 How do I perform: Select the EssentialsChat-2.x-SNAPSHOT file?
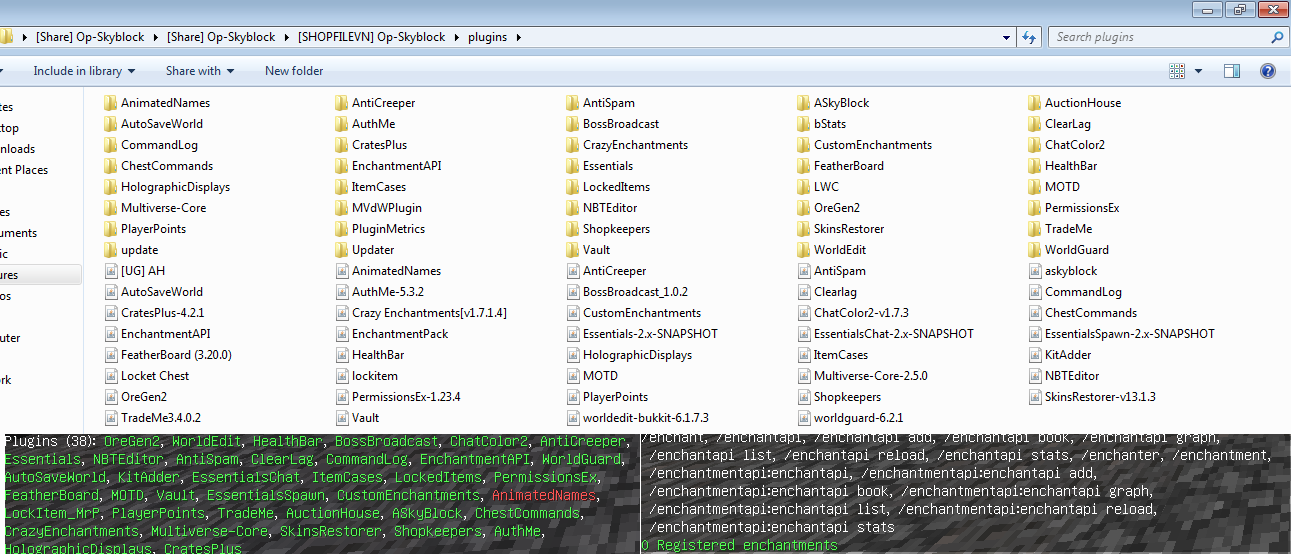(885, 334)
